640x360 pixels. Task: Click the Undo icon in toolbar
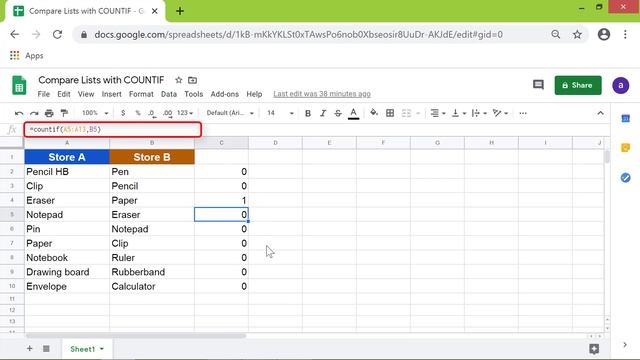point(19,113)
